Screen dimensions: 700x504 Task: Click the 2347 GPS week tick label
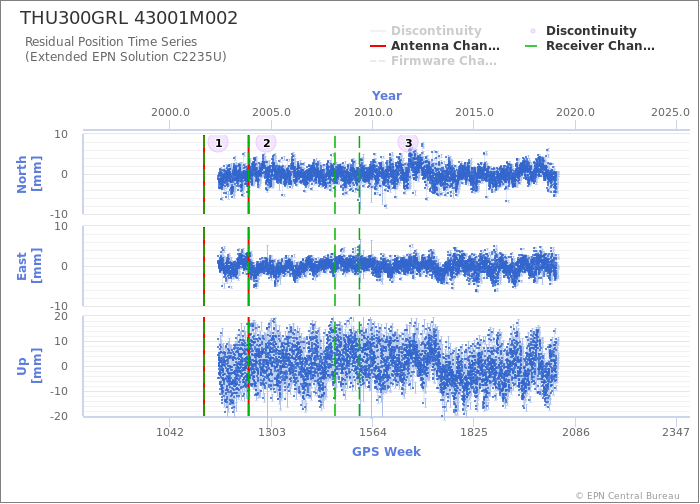(676, 432)
